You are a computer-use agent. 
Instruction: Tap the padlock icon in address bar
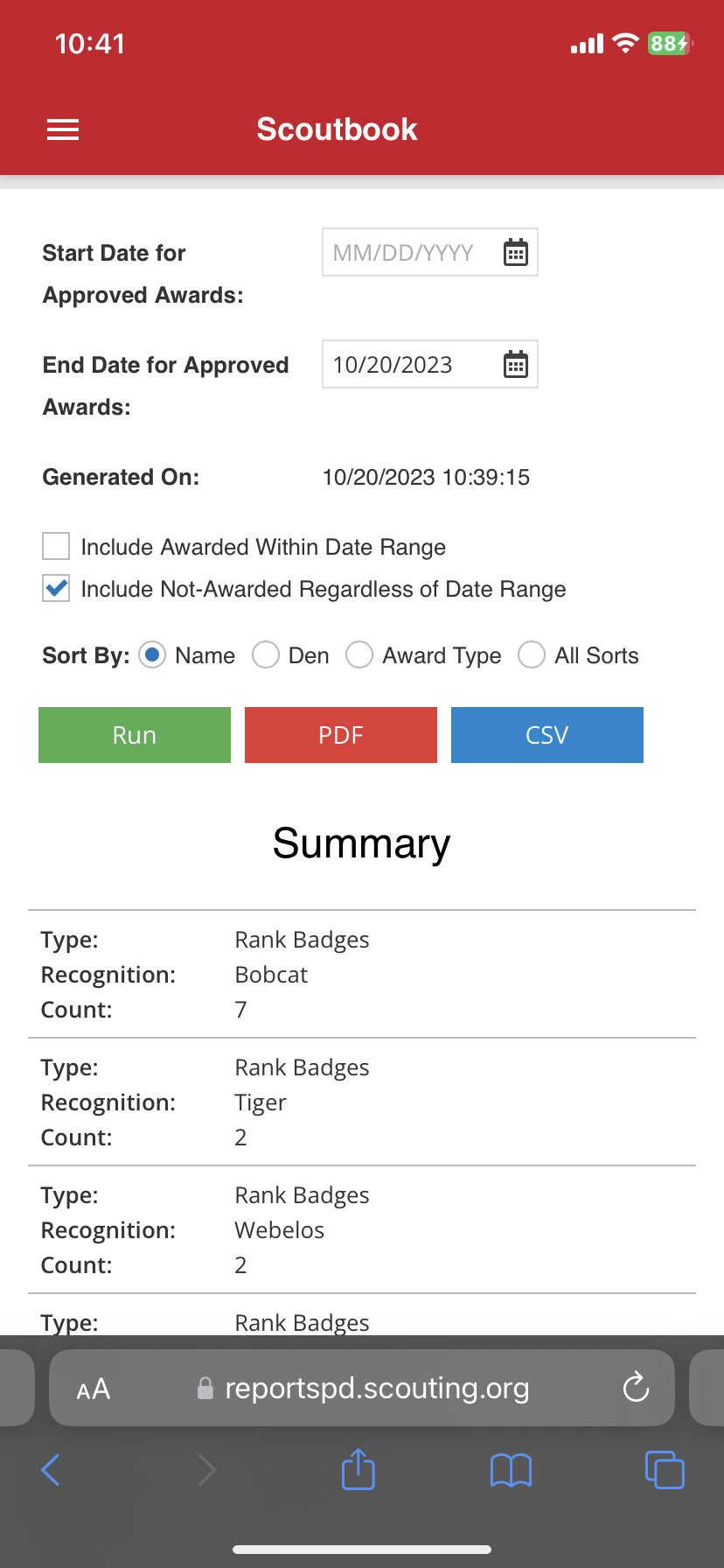205,1388
